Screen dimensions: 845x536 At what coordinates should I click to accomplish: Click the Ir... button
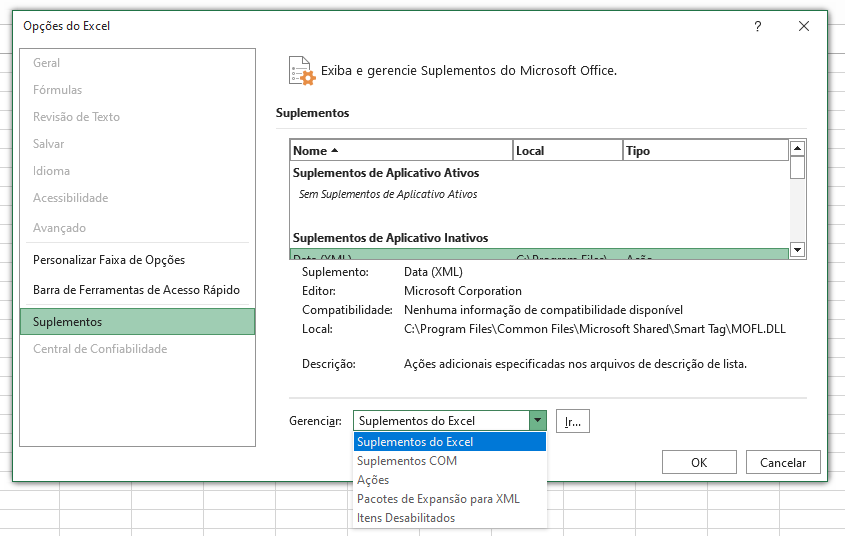[573, 421]
